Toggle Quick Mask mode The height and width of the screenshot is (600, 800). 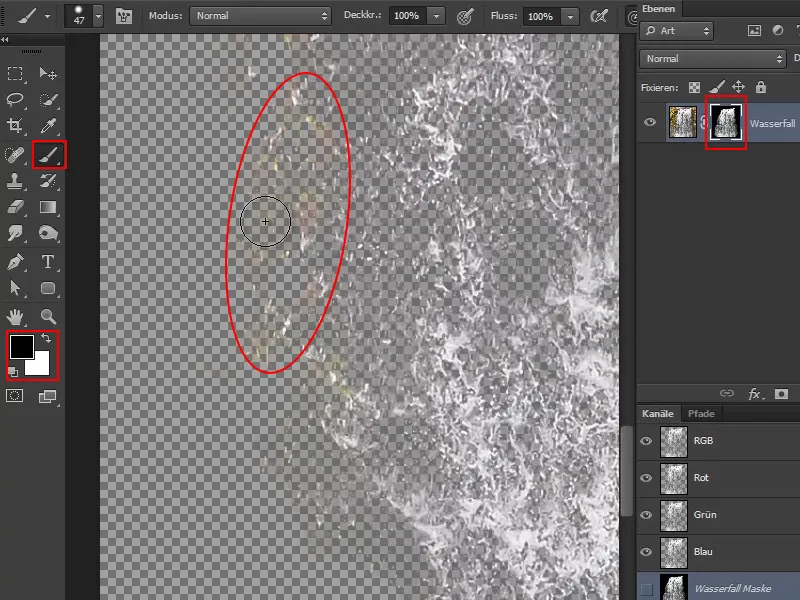tap(15, 396)
